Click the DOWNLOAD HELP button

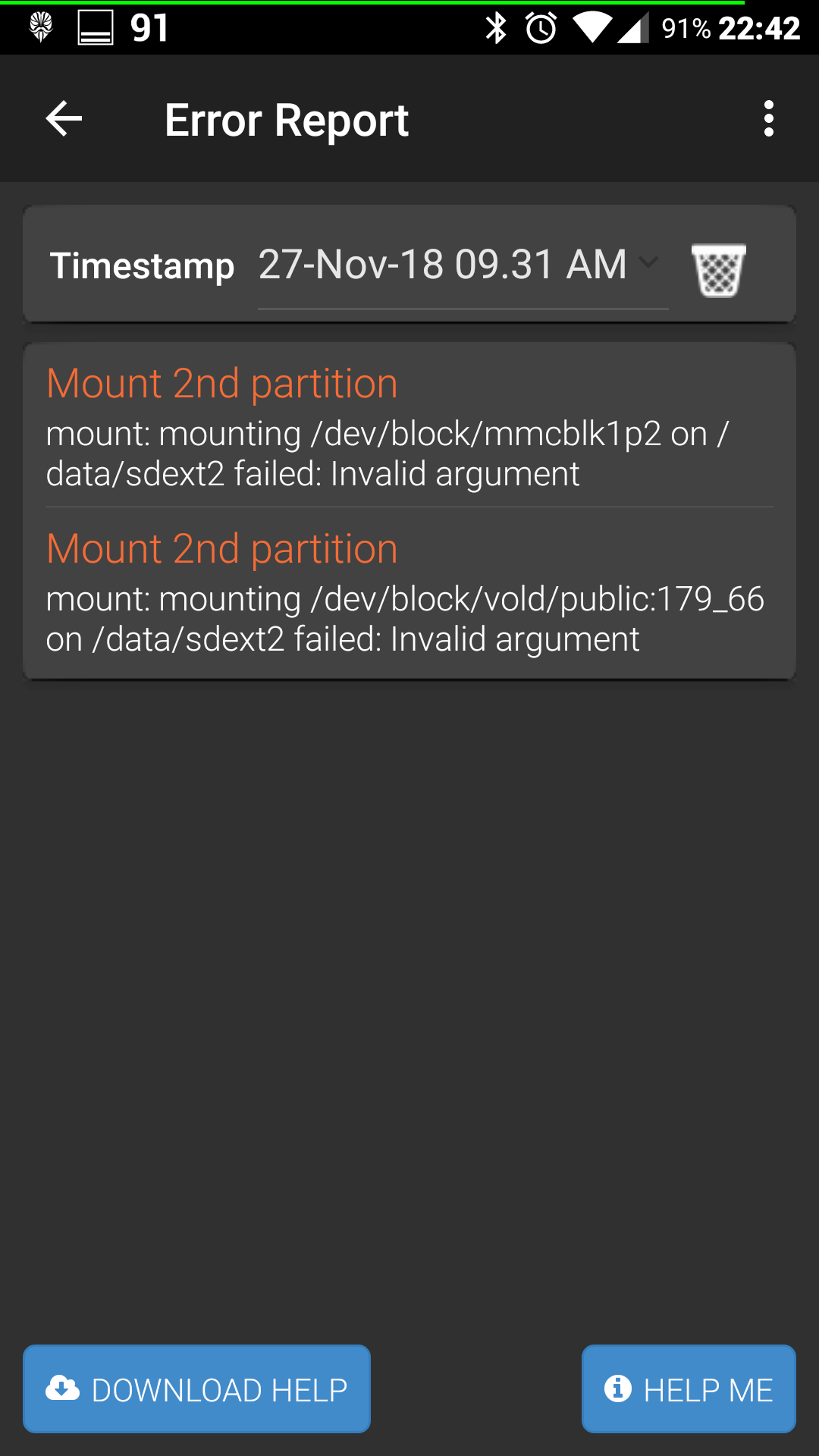click(x=197, y=1389)
